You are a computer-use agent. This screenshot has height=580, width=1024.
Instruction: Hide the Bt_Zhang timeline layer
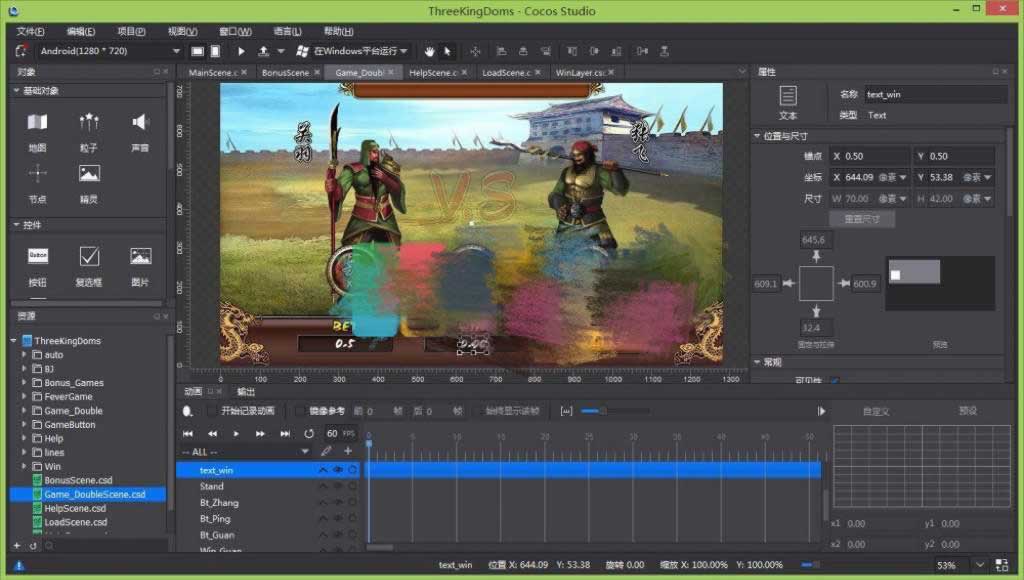point(338,503)
